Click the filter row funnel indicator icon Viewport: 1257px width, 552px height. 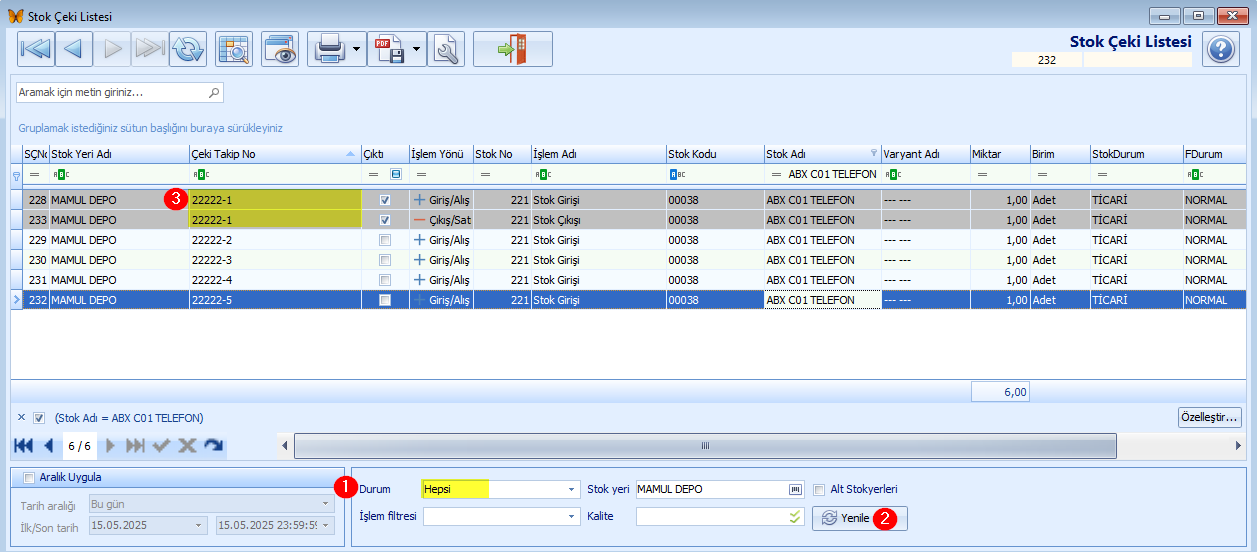(16, 175)
